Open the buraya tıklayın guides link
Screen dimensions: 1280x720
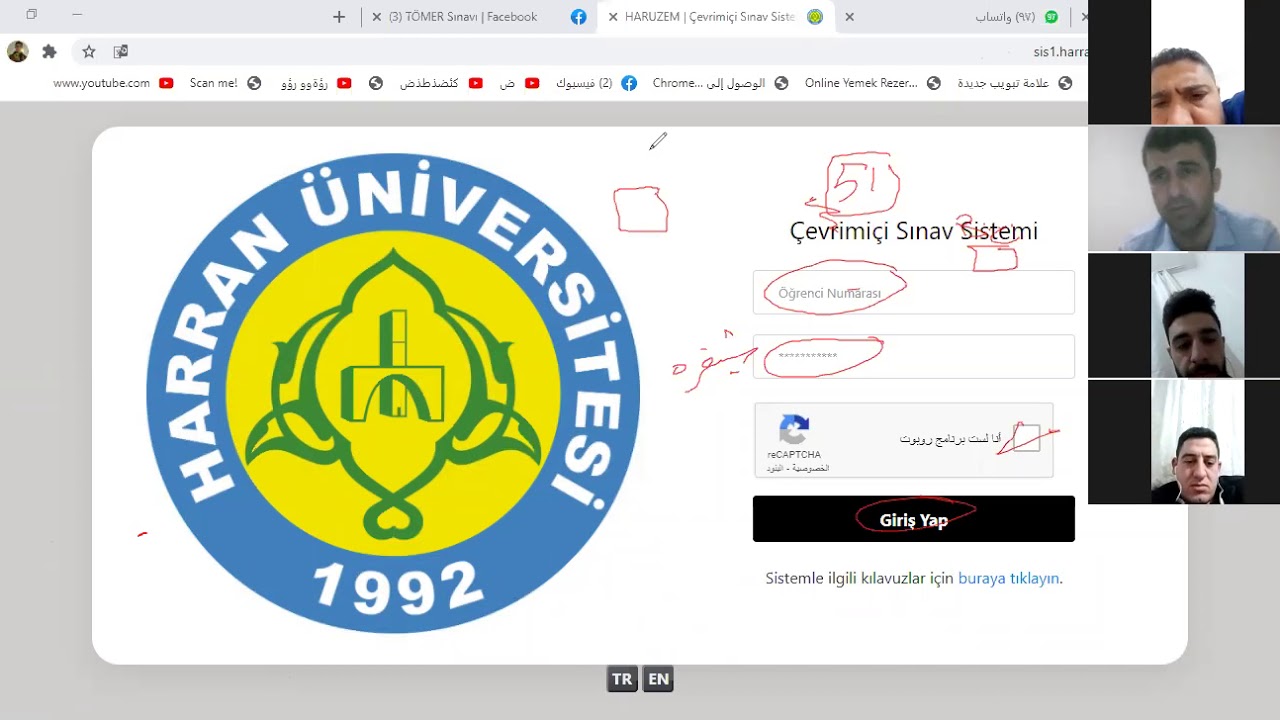pyautogui.click(x=1009, y=578)
